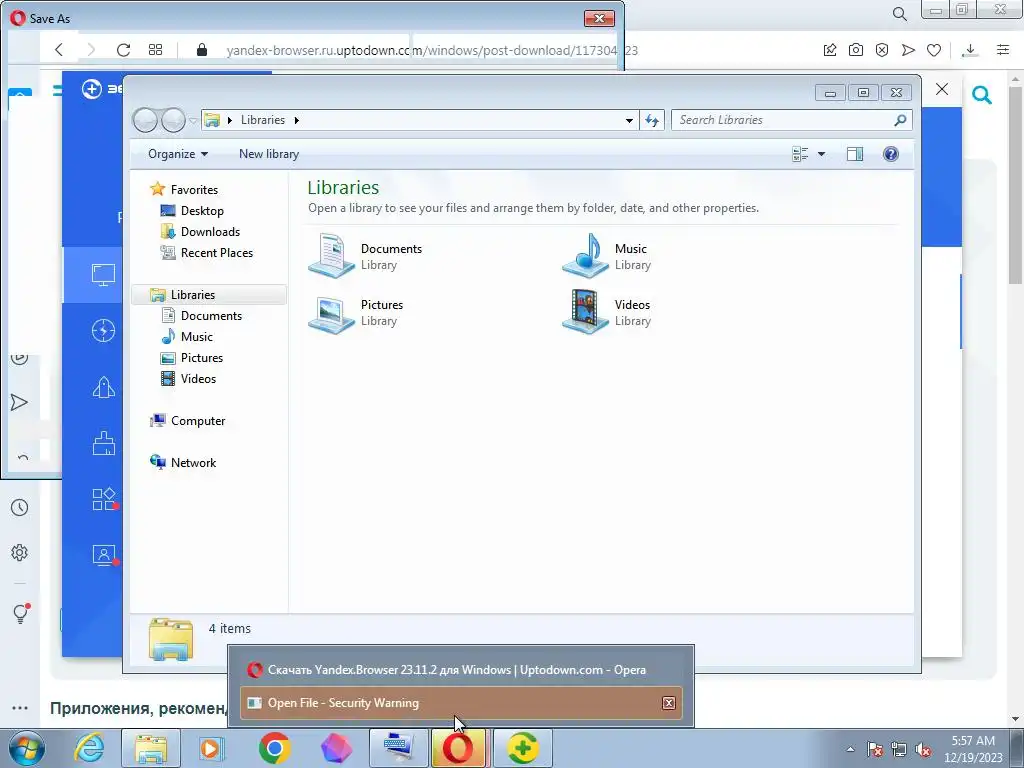Click the Opera address bar URL
The width and height of the screenshot is (1024, 768).
(431, 50)
